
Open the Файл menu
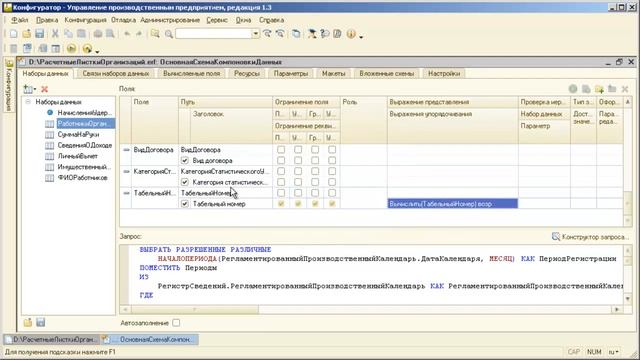click(x=20, y=20)
